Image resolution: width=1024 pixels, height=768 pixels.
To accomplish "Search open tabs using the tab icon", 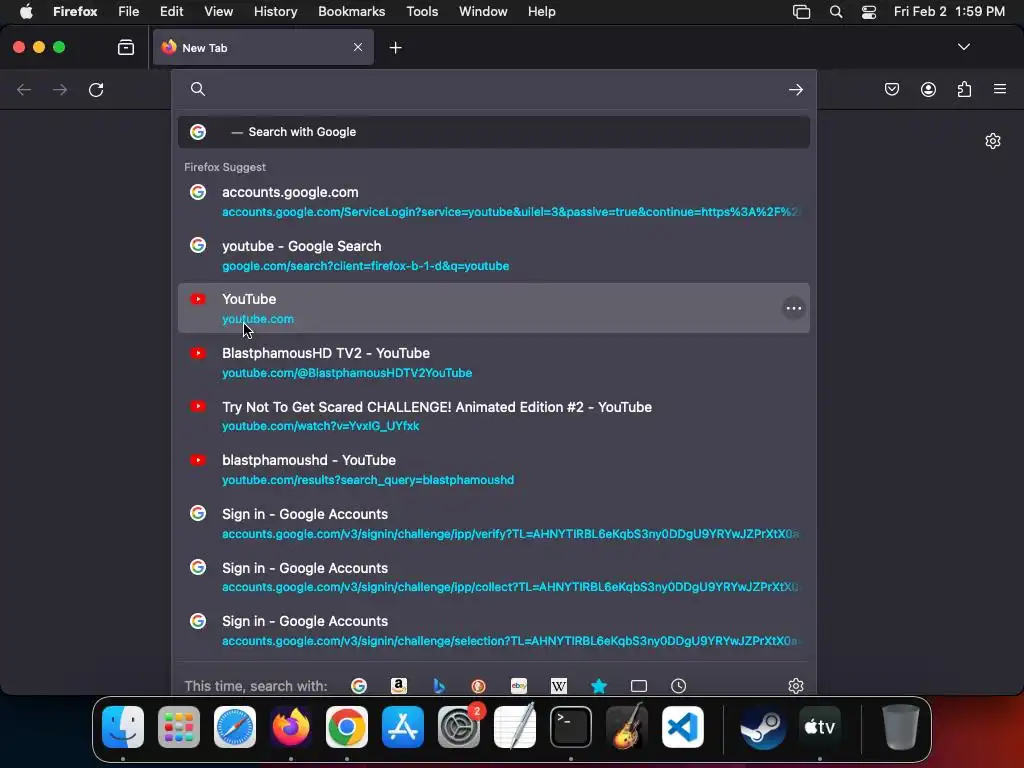I will click(x=639, y=686).
